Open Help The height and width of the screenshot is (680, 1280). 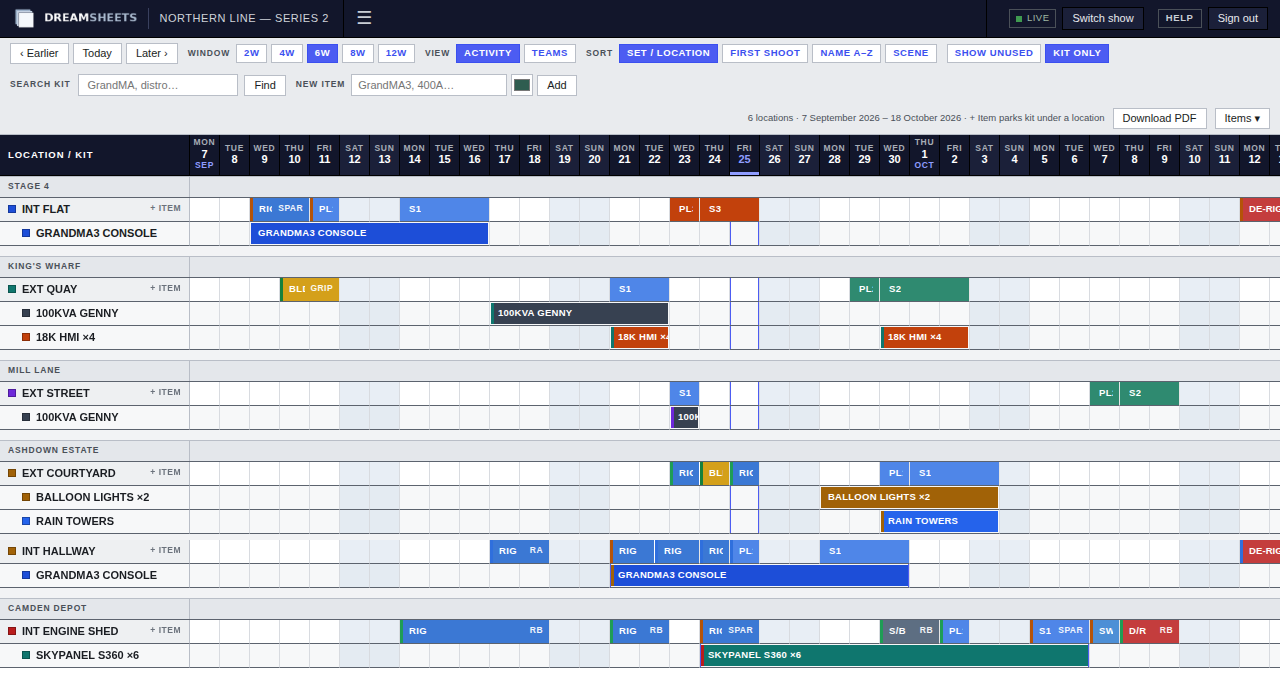point(1180,18)
